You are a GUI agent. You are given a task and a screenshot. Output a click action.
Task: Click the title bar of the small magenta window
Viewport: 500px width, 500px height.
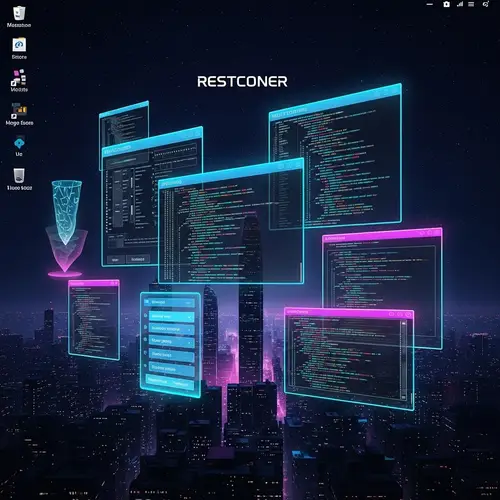(94, 283)
